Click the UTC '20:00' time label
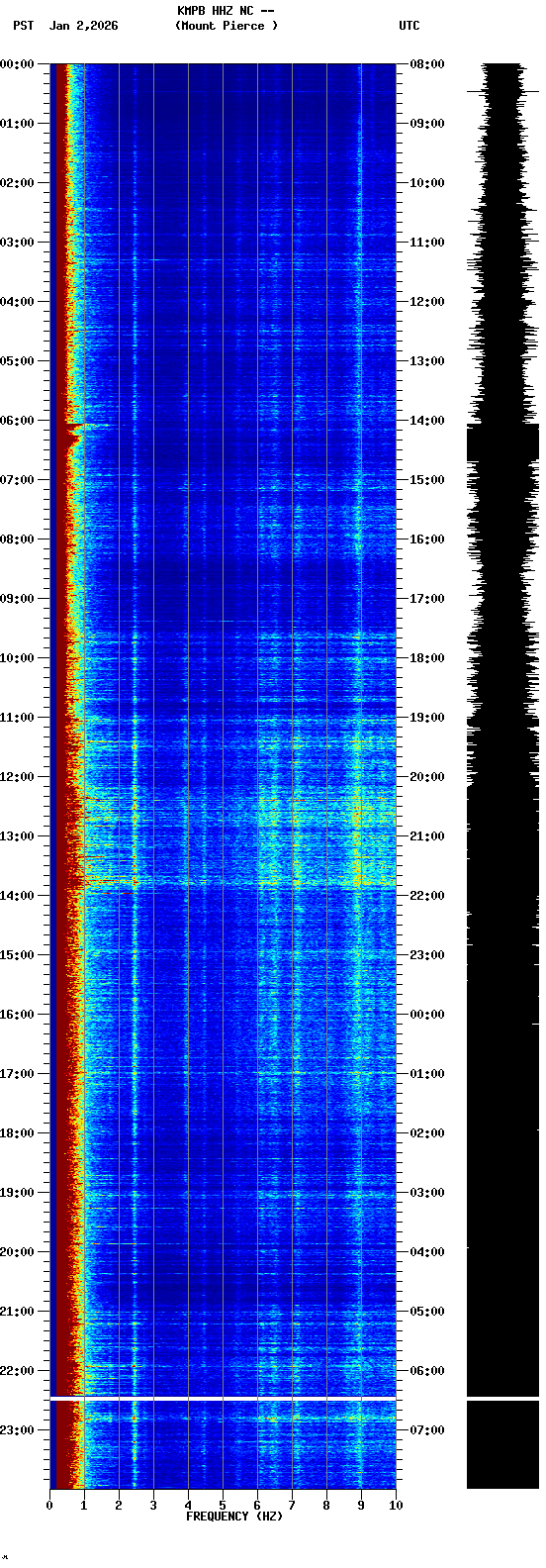 [427, 777]
